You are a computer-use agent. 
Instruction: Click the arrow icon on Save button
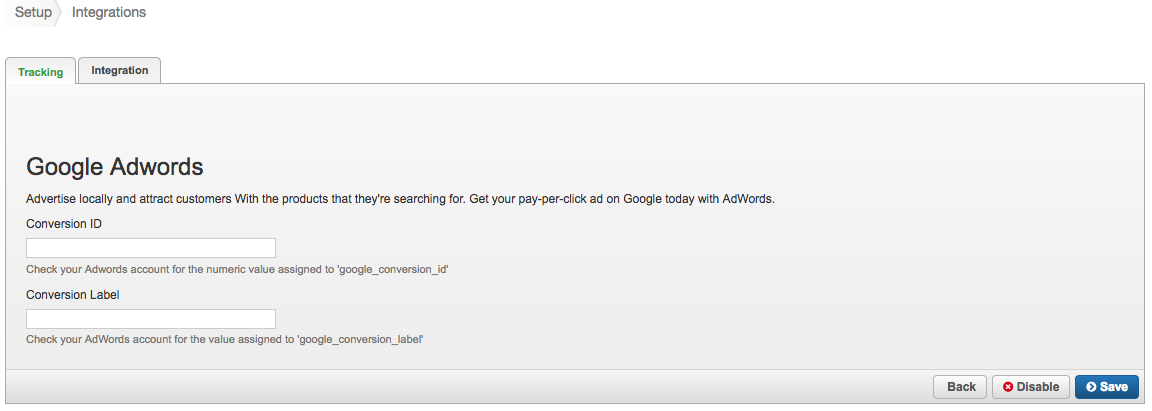[x=1091, y=387]
